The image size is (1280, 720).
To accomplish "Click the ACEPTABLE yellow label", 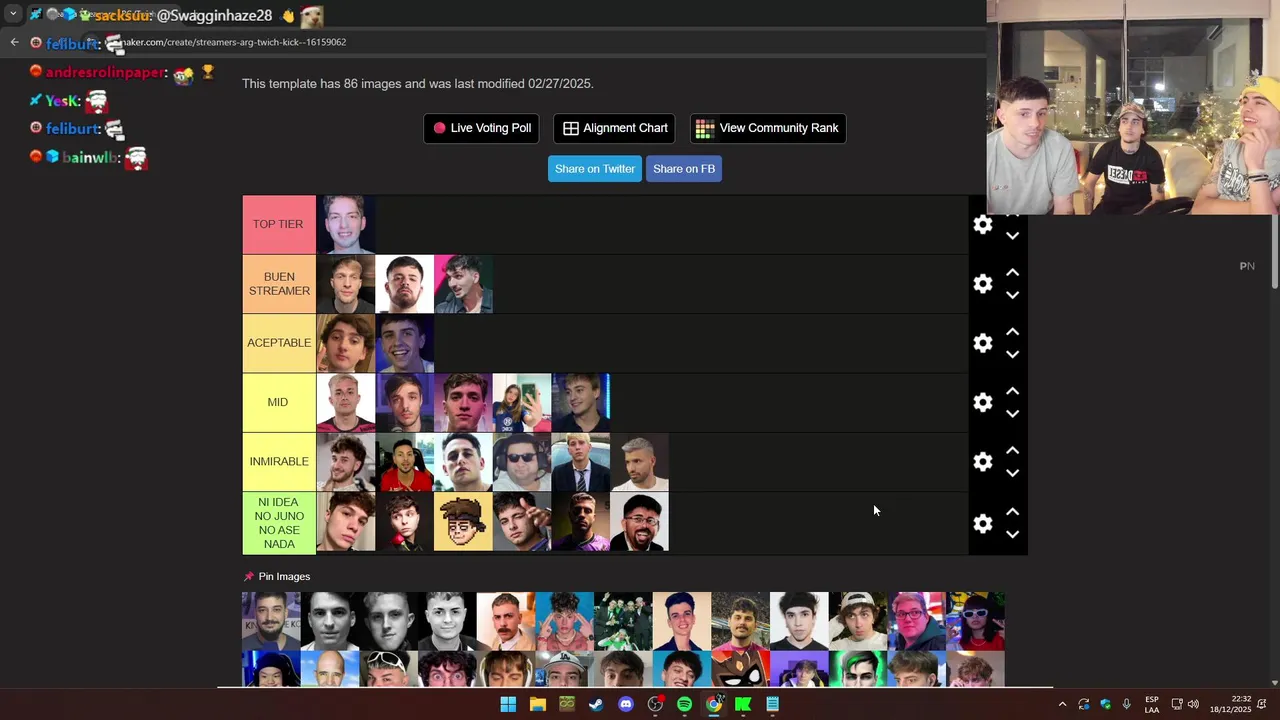I will (x=279, y=343).
